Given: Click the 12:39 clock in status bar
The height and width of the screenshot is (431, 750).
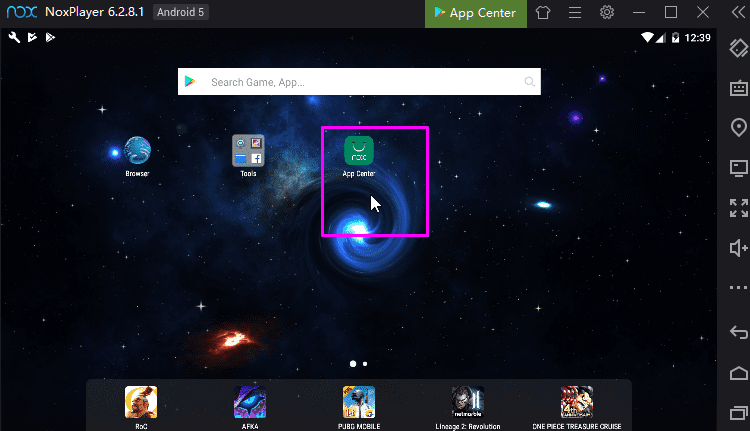Looking at the screenshot, I should tap(697, 38).
